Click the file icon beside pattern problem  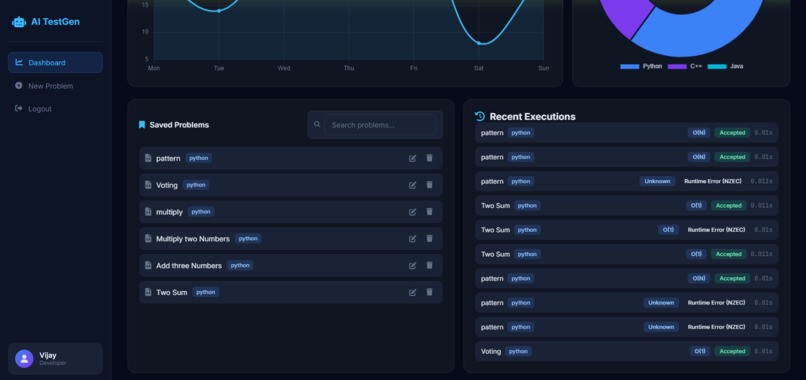(x=148, y=158)
